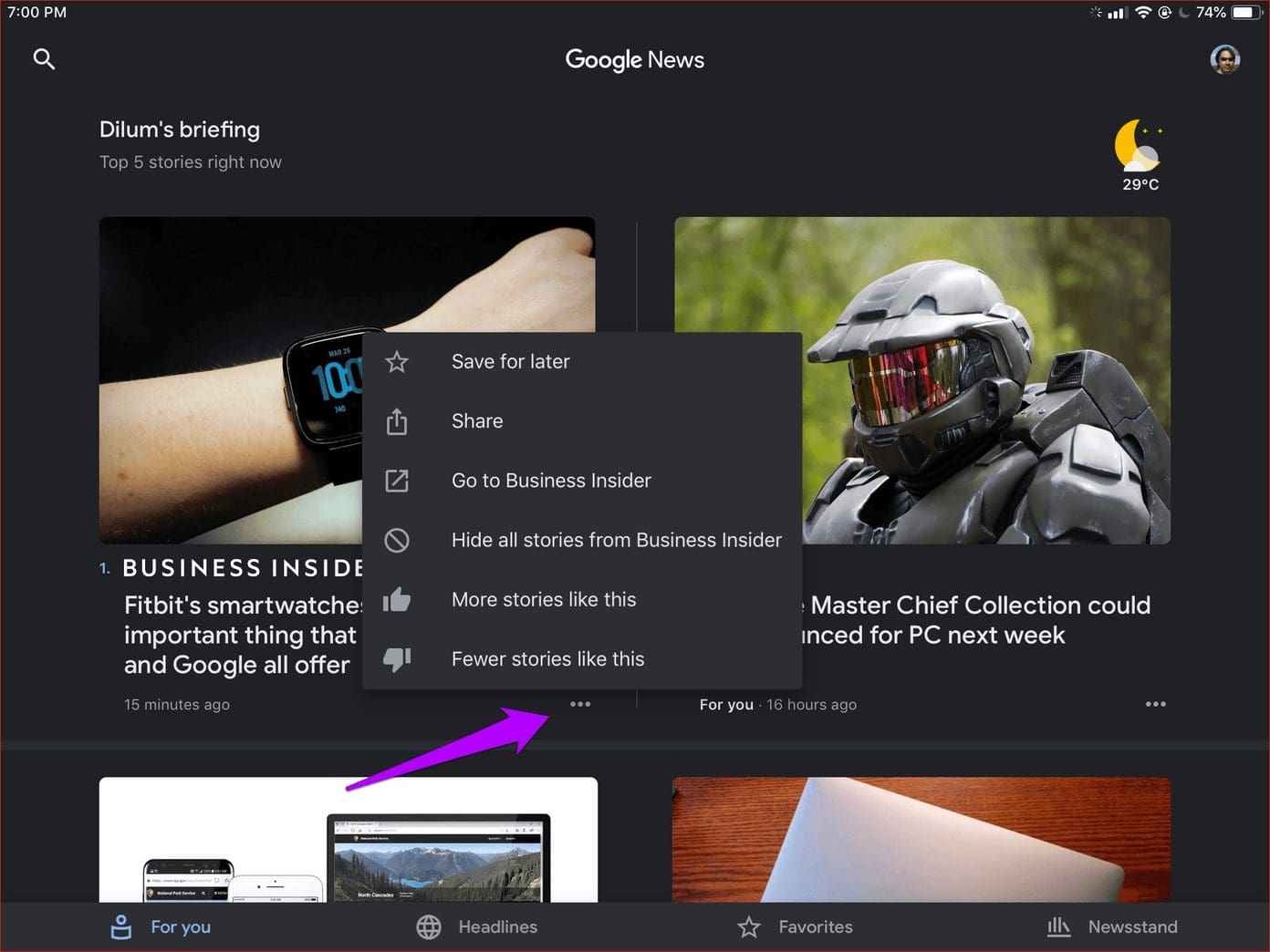
Task: Open the Newsstand tab
Action: (x=1112, y=927)
